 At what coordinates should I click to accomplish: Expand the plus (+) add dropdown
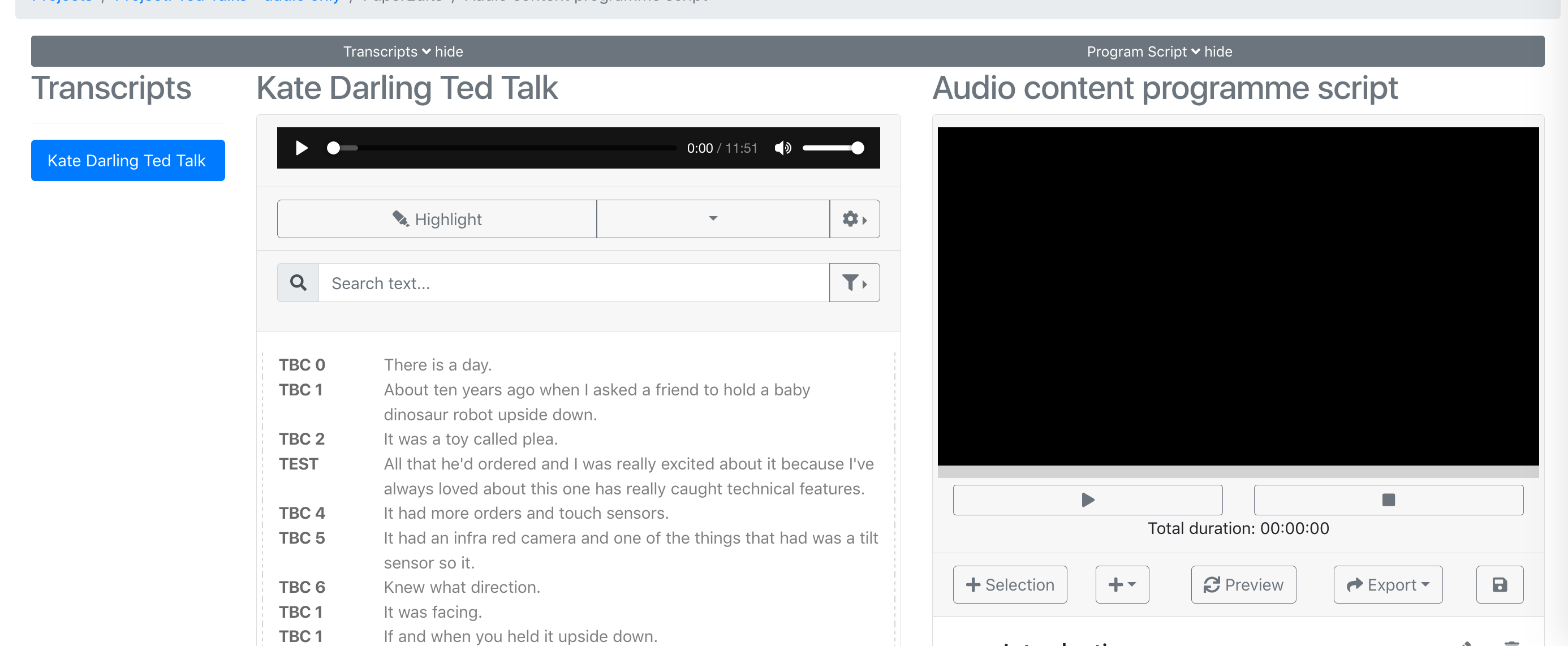[x=1122, y=584]
